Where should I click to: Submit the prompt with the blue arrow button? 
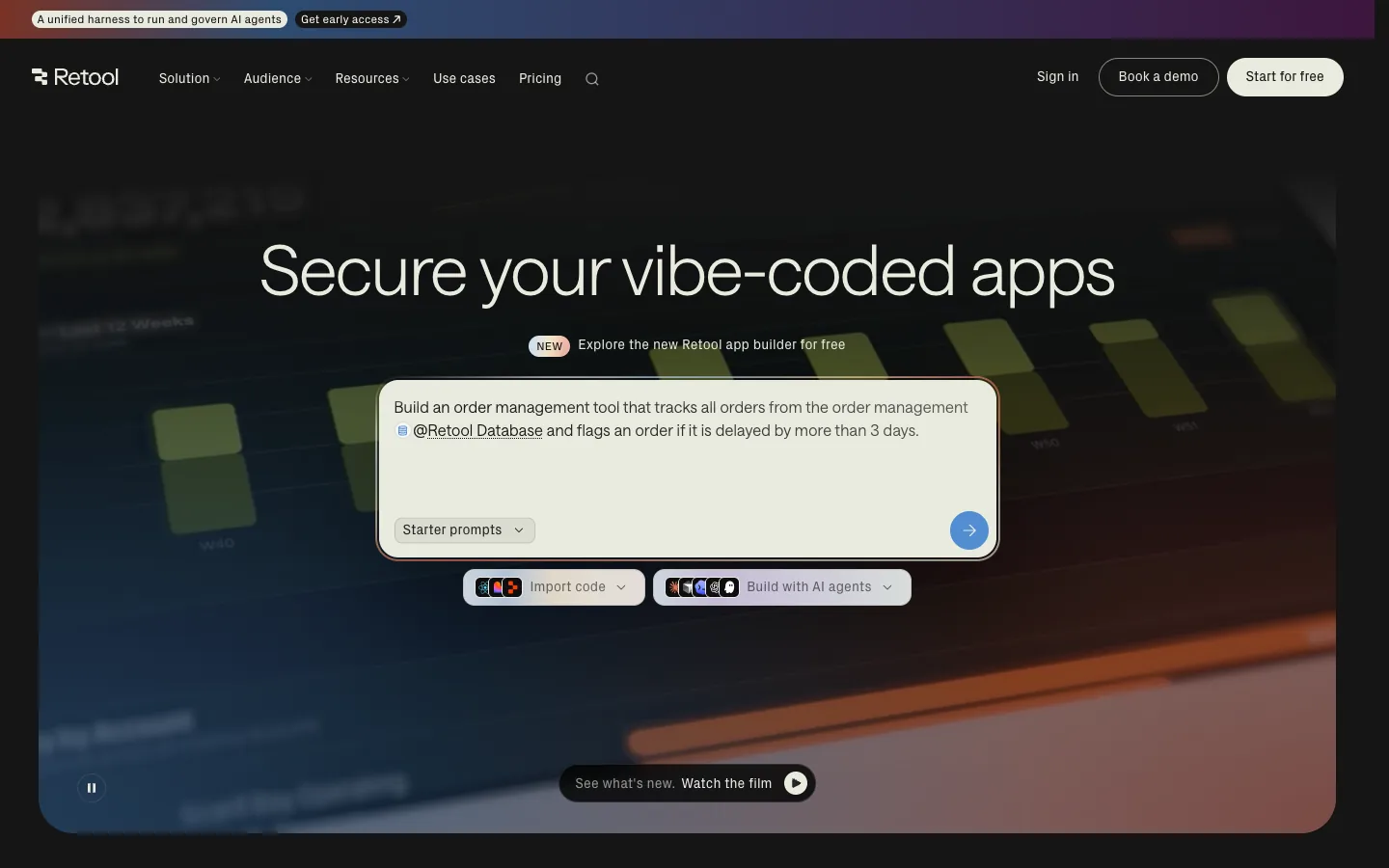[x=968, y=530]
